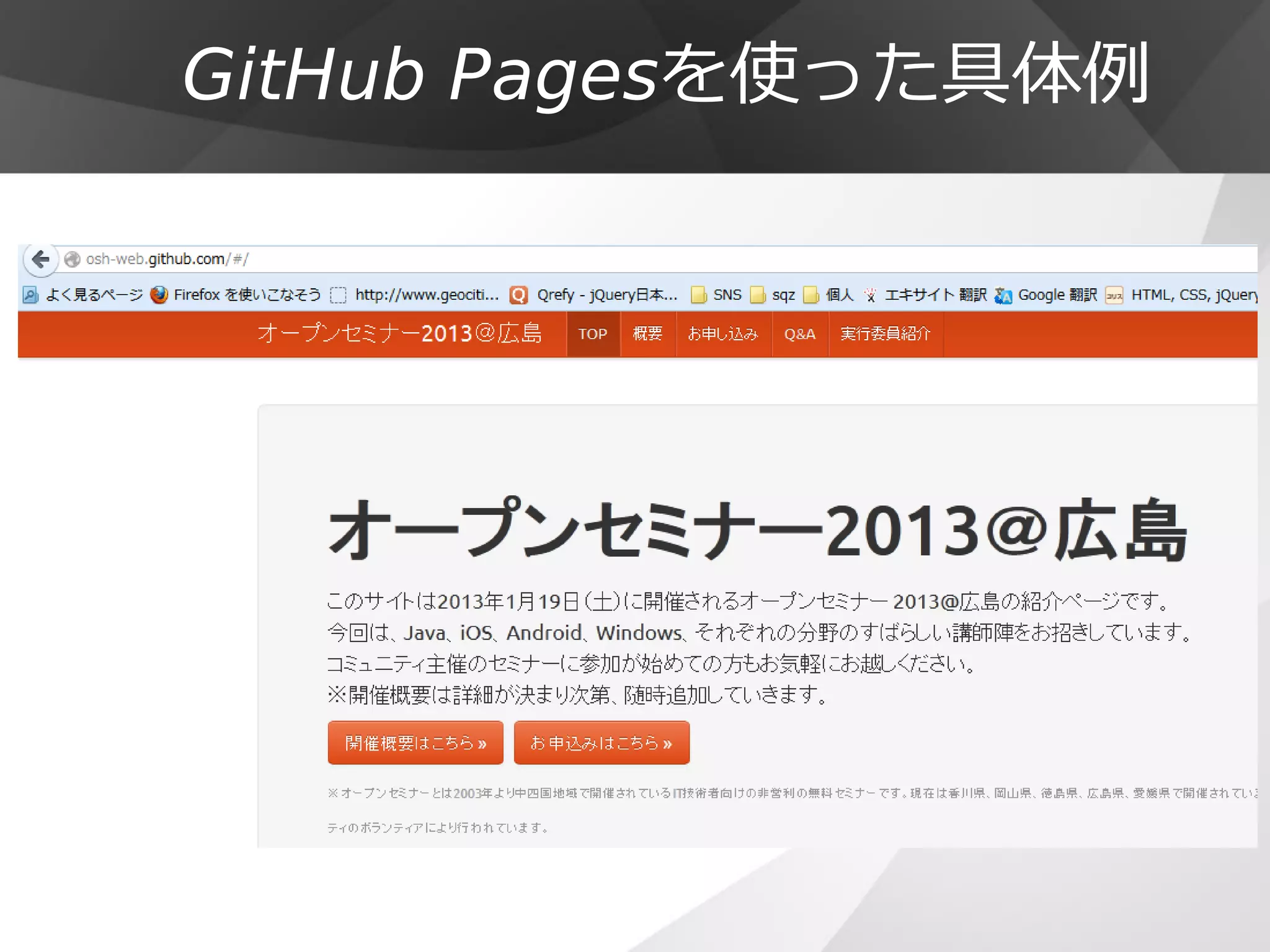1270x952 pixels.
Task: Click the line mentioning Java, iOS, Android, Windows
Action: pyautogui.click(x=759, y=633)
